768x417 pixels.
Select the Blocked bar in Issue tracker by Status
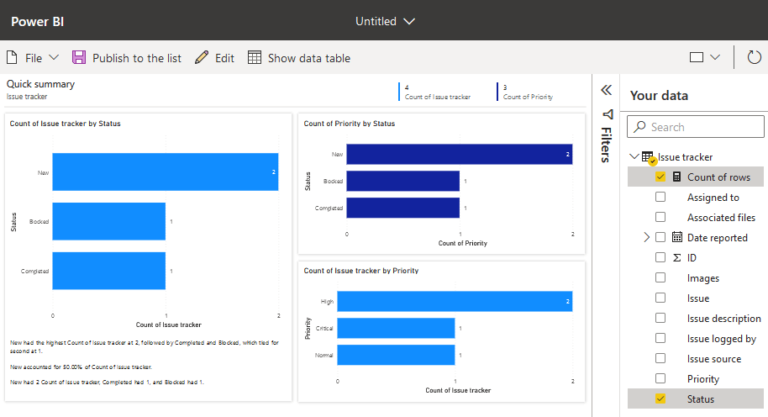coord(109,221)
